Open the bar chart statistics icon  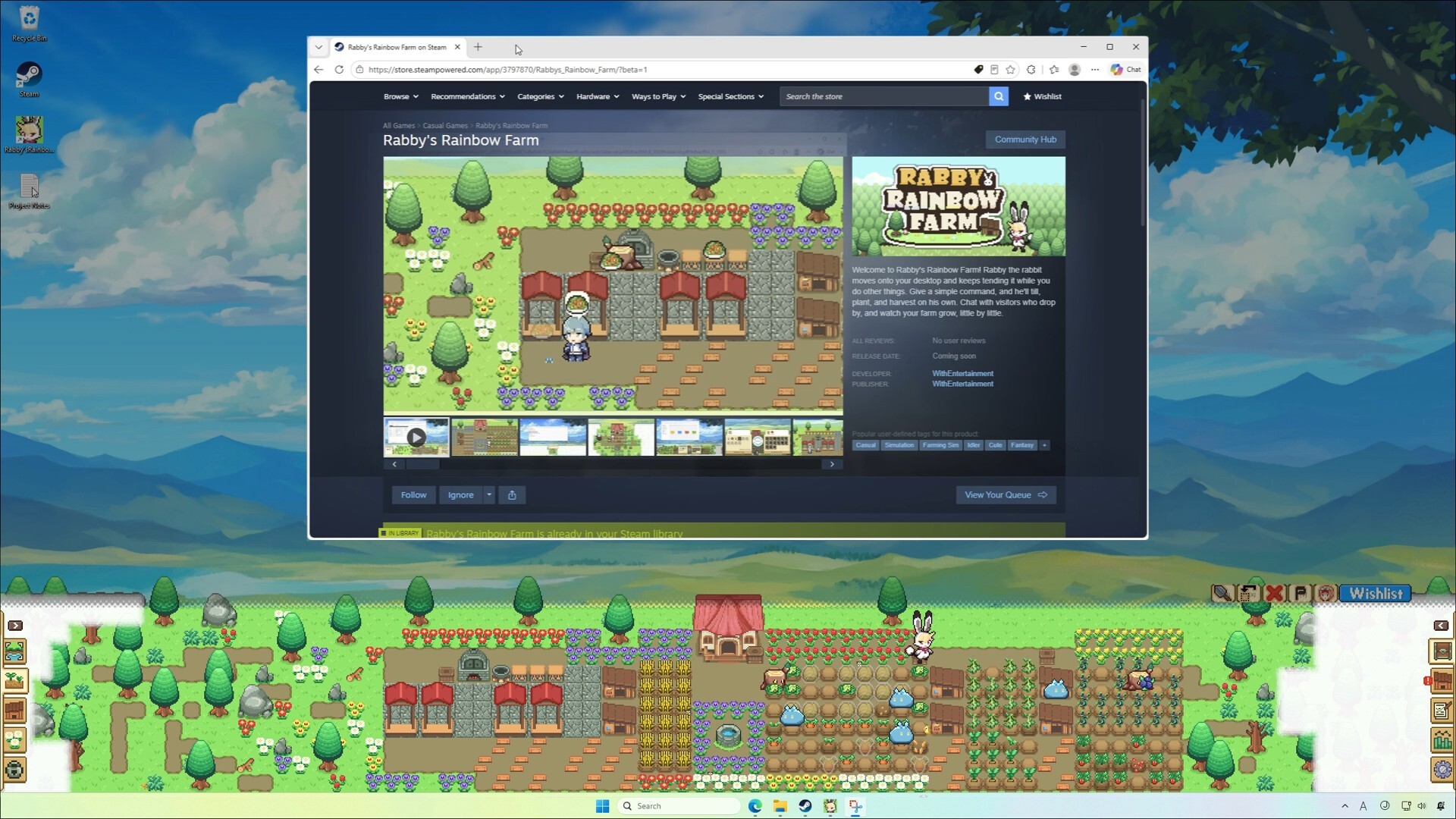coord(1442,739)
